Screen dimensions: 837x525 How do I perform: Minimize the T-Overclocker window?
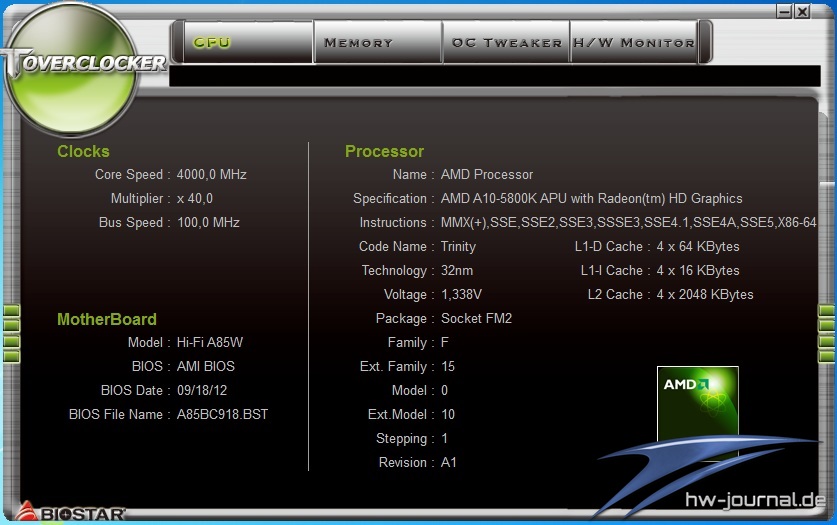click(784, 11)
